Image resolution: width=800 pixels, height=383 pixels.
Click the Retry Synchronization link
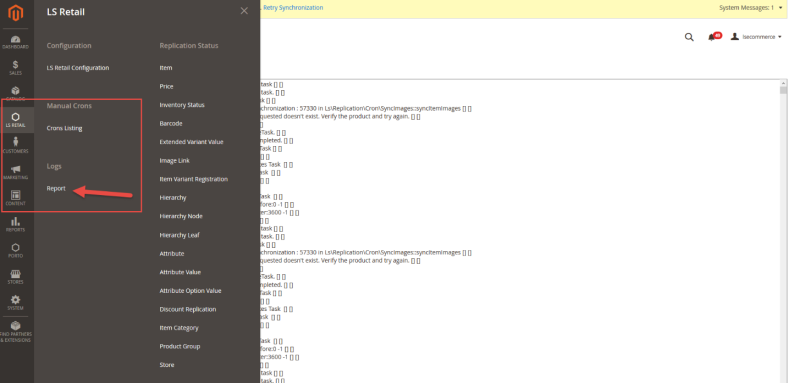[293, 8]
